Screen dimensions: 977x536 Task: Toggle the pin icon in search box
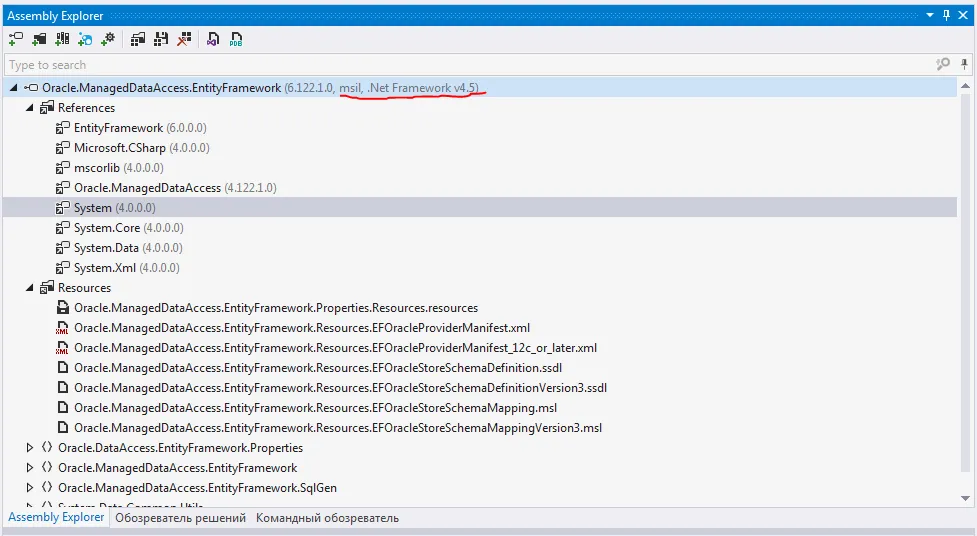click(964, 64)
